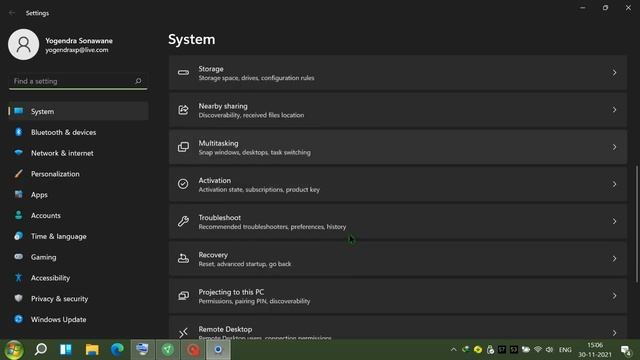Click the Settings page vertical scrollbar
This screenshot has height=360, width=640.
[x=637, y=224]
